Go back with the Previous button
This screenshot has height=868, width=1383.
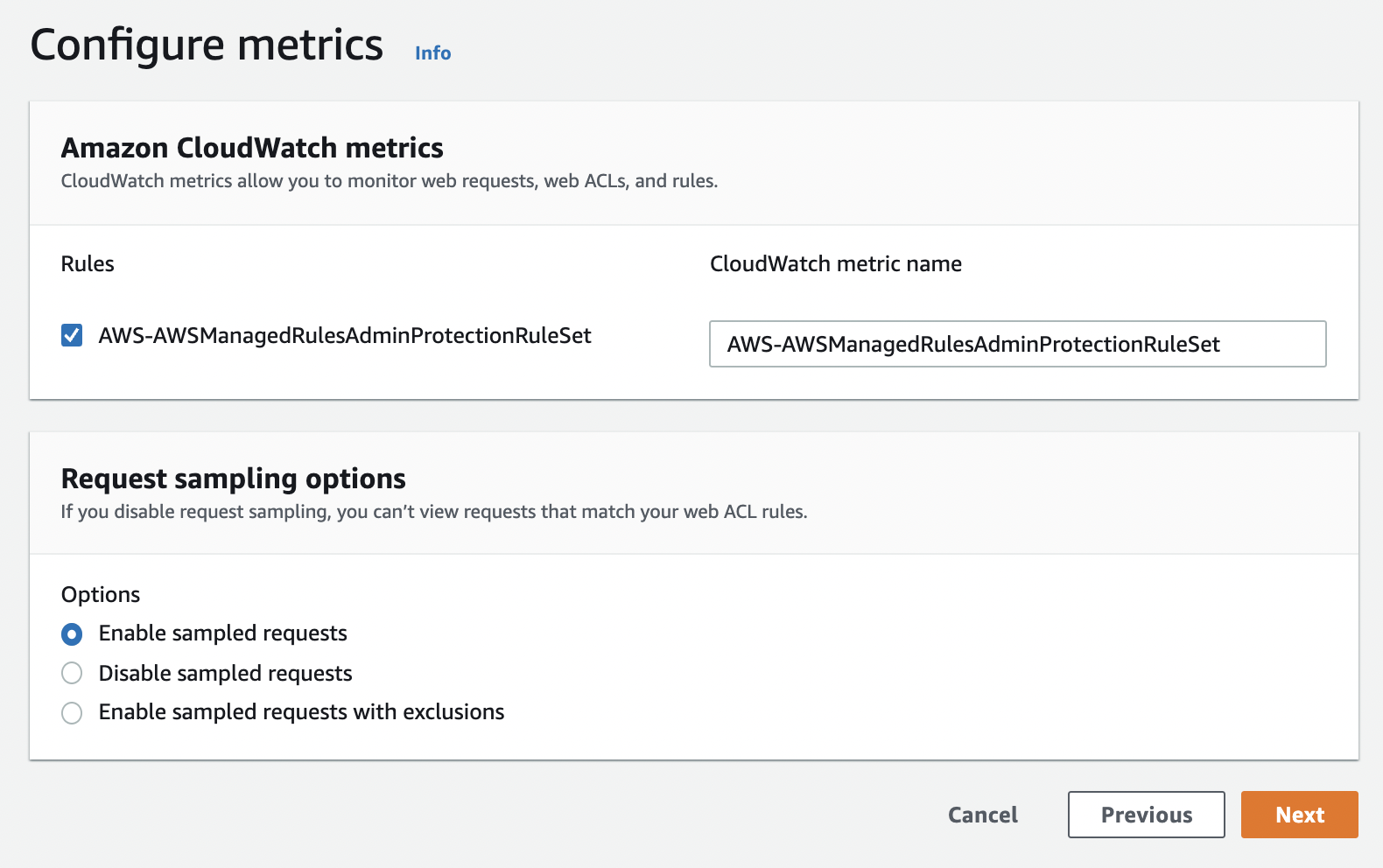pos(1146,815)
